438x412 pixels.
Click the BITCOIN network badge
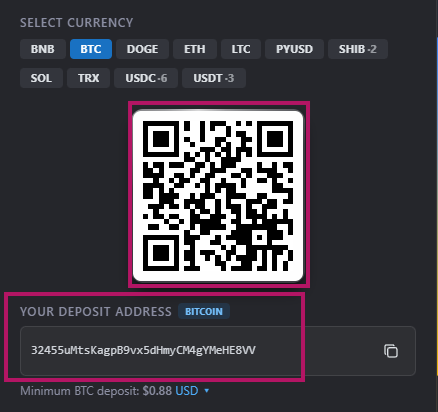[204, 311]
